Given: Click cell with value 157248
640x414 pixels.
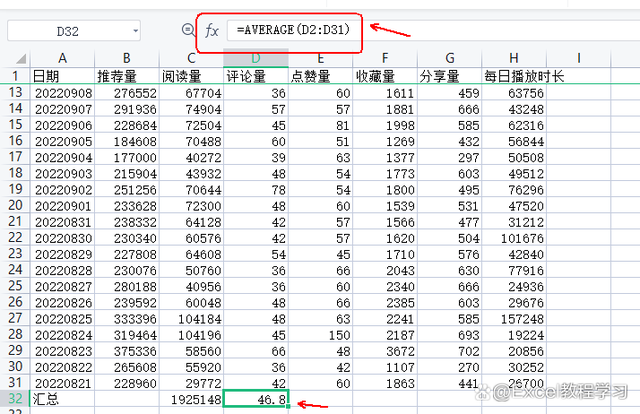Looking at the screenshot, I should (514, 319).
